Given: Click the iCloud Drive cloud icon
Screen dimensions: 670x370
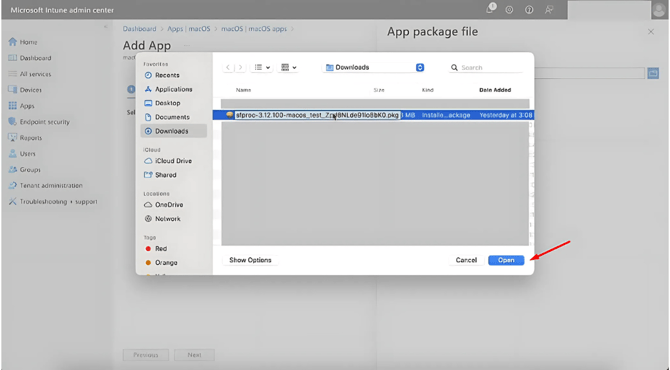Looking at the screenshot, I should pyautogui.click(x=148, y=161).
